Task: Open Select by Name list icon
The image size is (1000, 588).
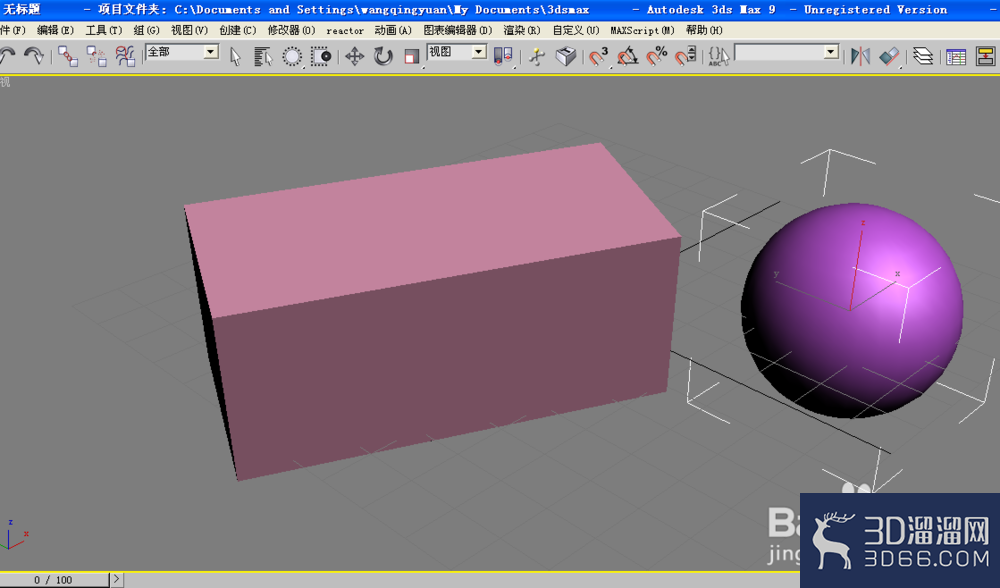Action: tap(263, 57)
